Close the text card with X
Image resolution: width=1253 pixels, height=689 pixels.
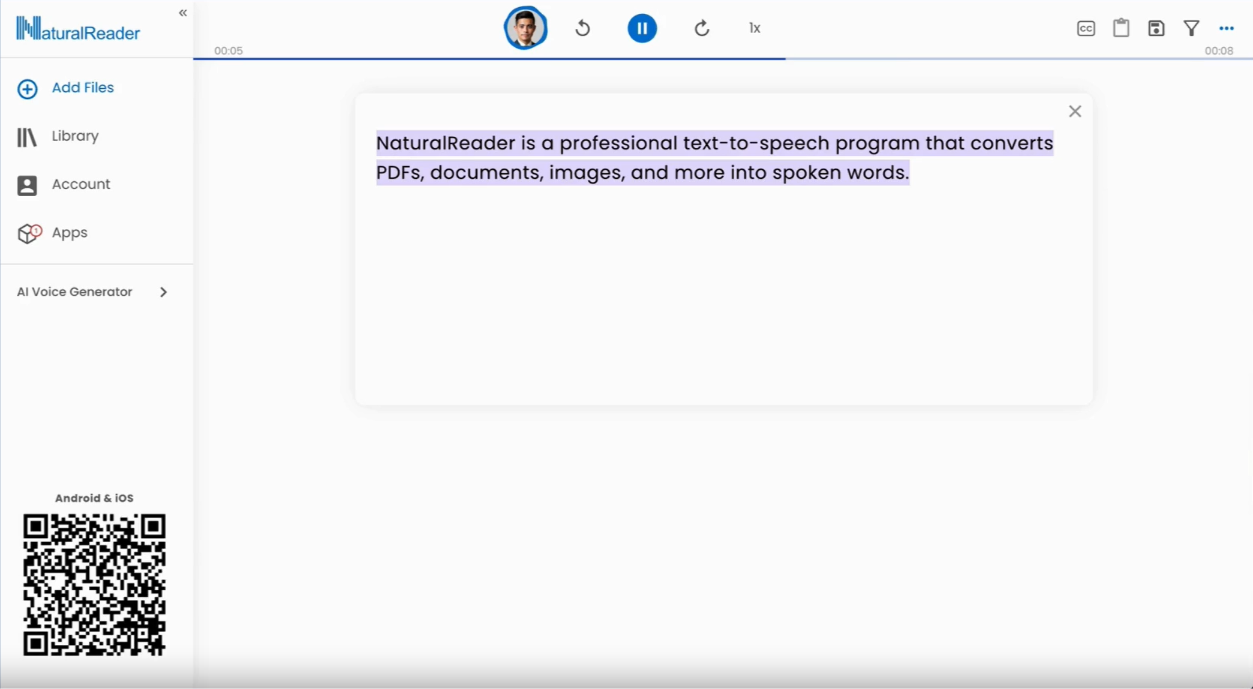pos(1075,111)
